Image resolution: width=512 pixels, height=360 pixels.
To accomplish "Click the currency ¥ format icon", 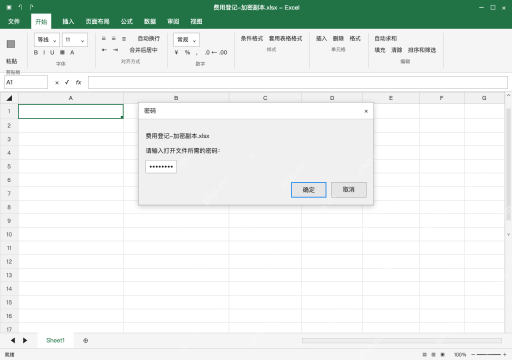I will 176,52.
